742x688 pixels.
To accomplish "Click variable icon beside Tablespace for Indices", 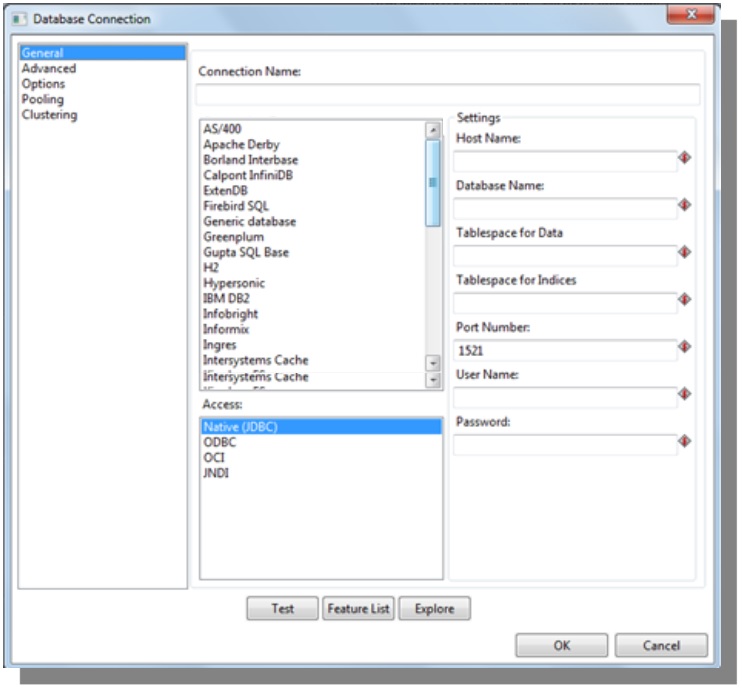I will [x=685, y=299].
